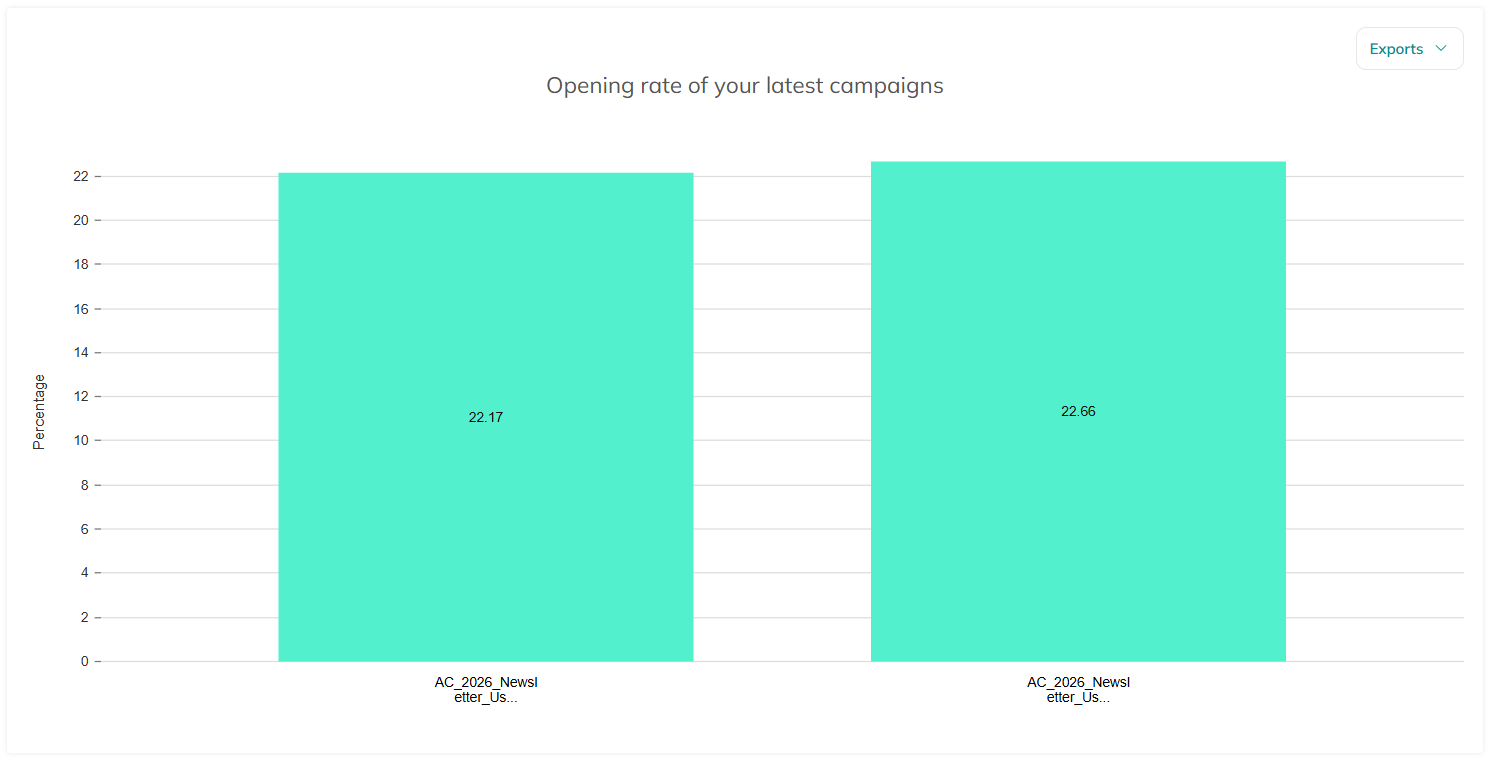Click the 16 tick on the y-axis
This screenshot has height=761, width=1494.
click(x=81, y=309)
